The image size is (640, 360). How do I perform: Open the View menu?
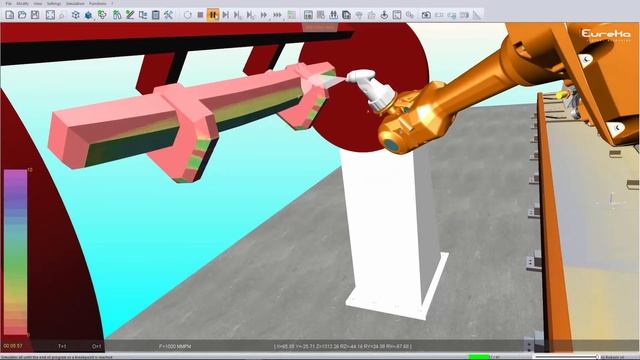pyautogui.click(x=38, y=3)
